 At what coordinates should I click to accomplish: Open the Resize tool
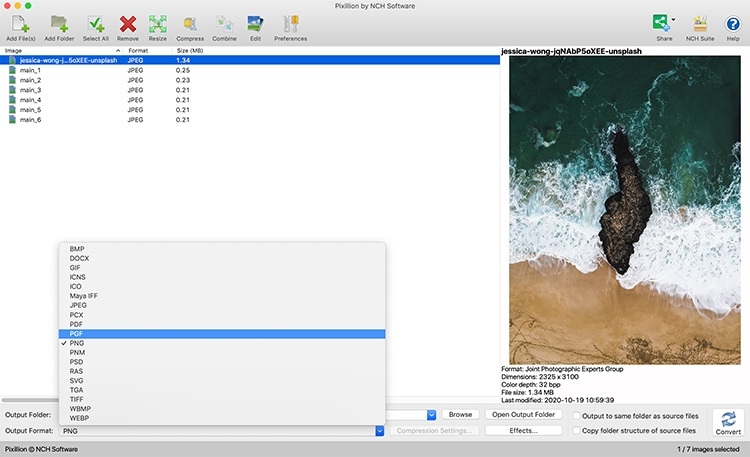[x=158, y=23]
